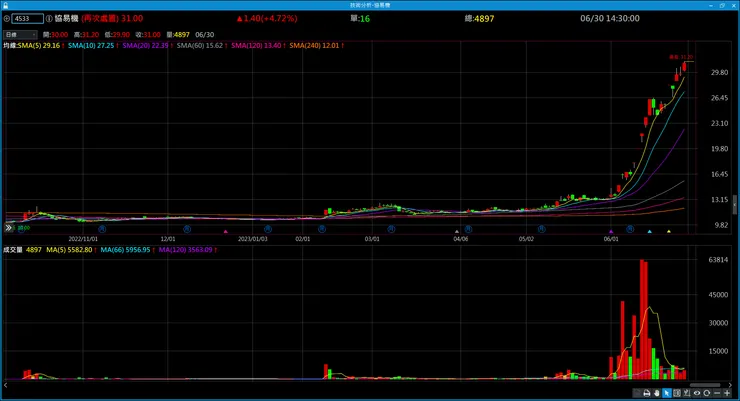
Task: Click the month marker near 04/06
Action: (468, 229)
